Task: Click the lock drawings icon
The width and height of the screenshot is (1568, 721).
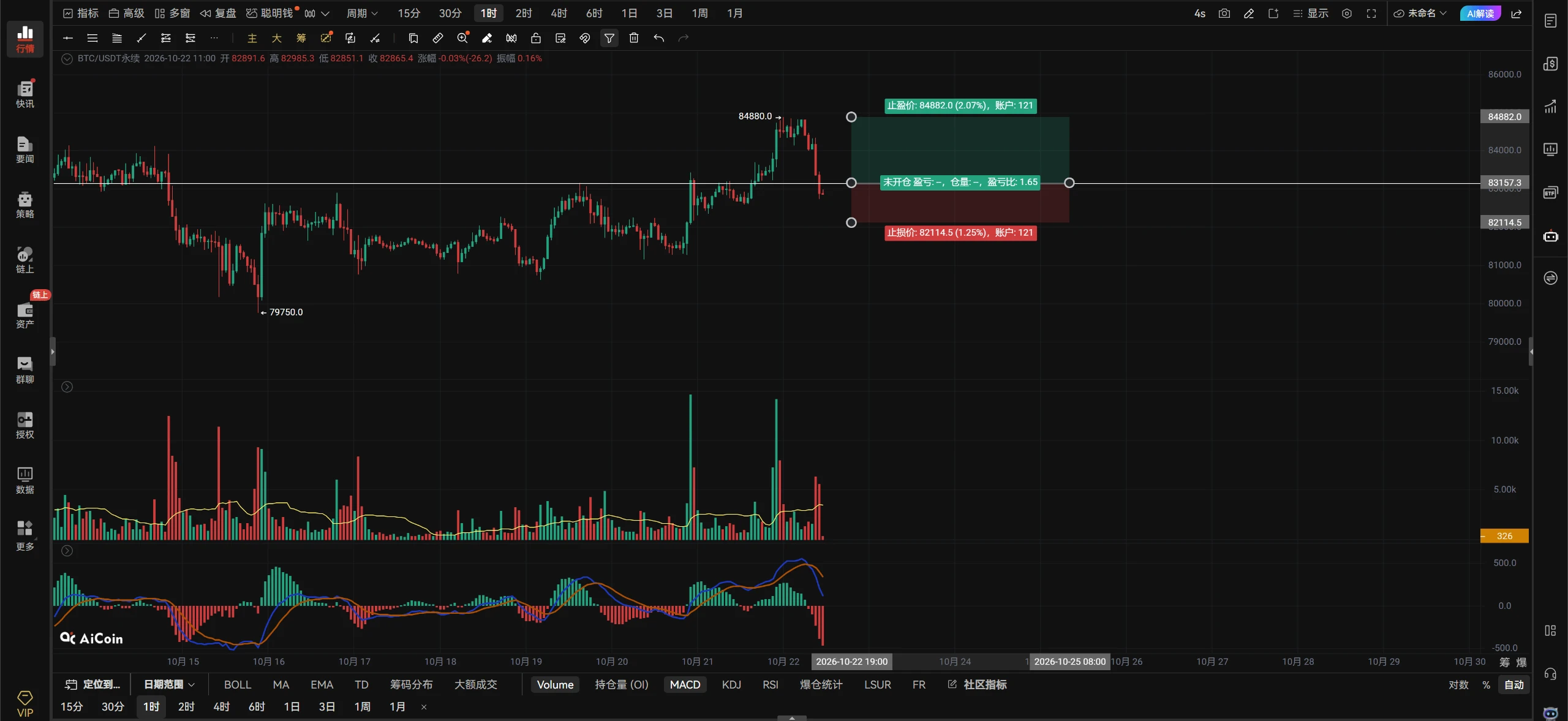Action: pos(536,38)
